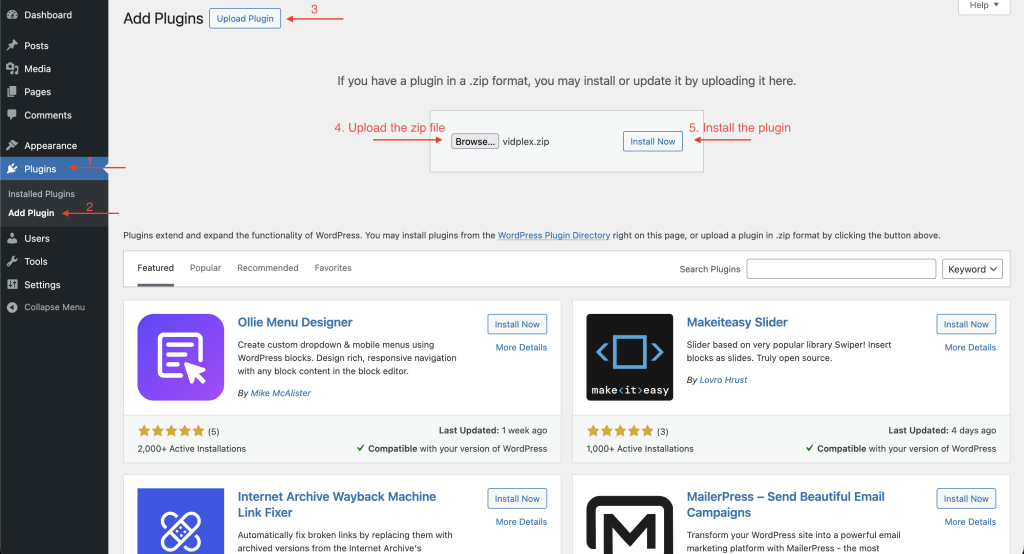This screenshot has width=1024, height=554.
Task: Click the Dashboard icon in sidebar
Action: pos(12,15)
